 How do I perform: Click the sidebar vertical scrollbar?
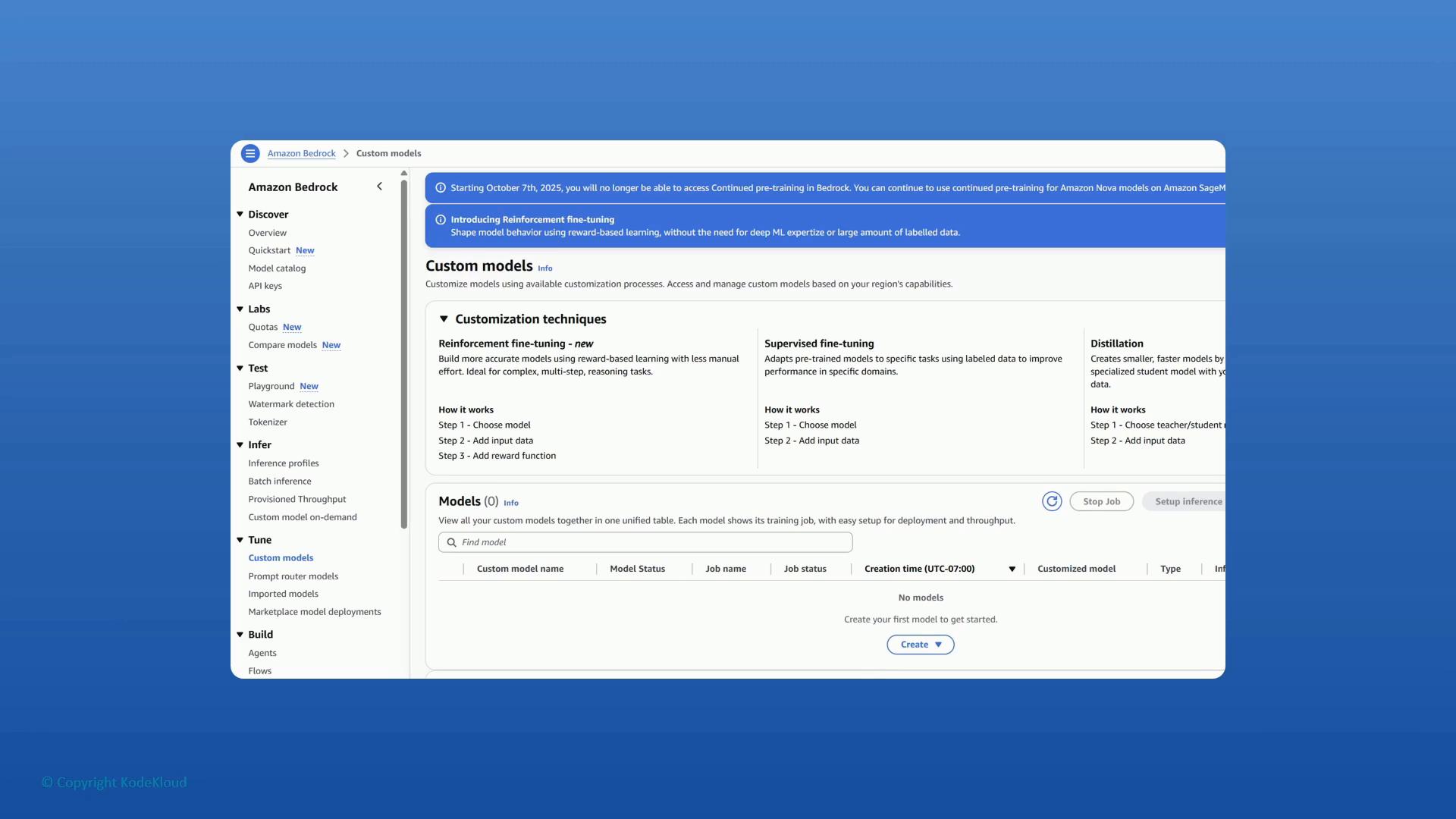point(404,354)
